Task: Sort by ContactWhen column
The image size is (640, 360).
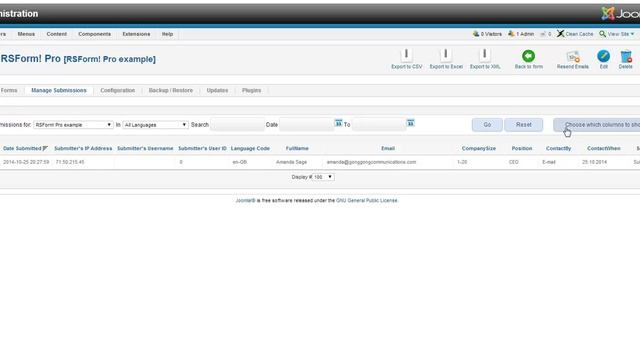Action: [603, 148]
